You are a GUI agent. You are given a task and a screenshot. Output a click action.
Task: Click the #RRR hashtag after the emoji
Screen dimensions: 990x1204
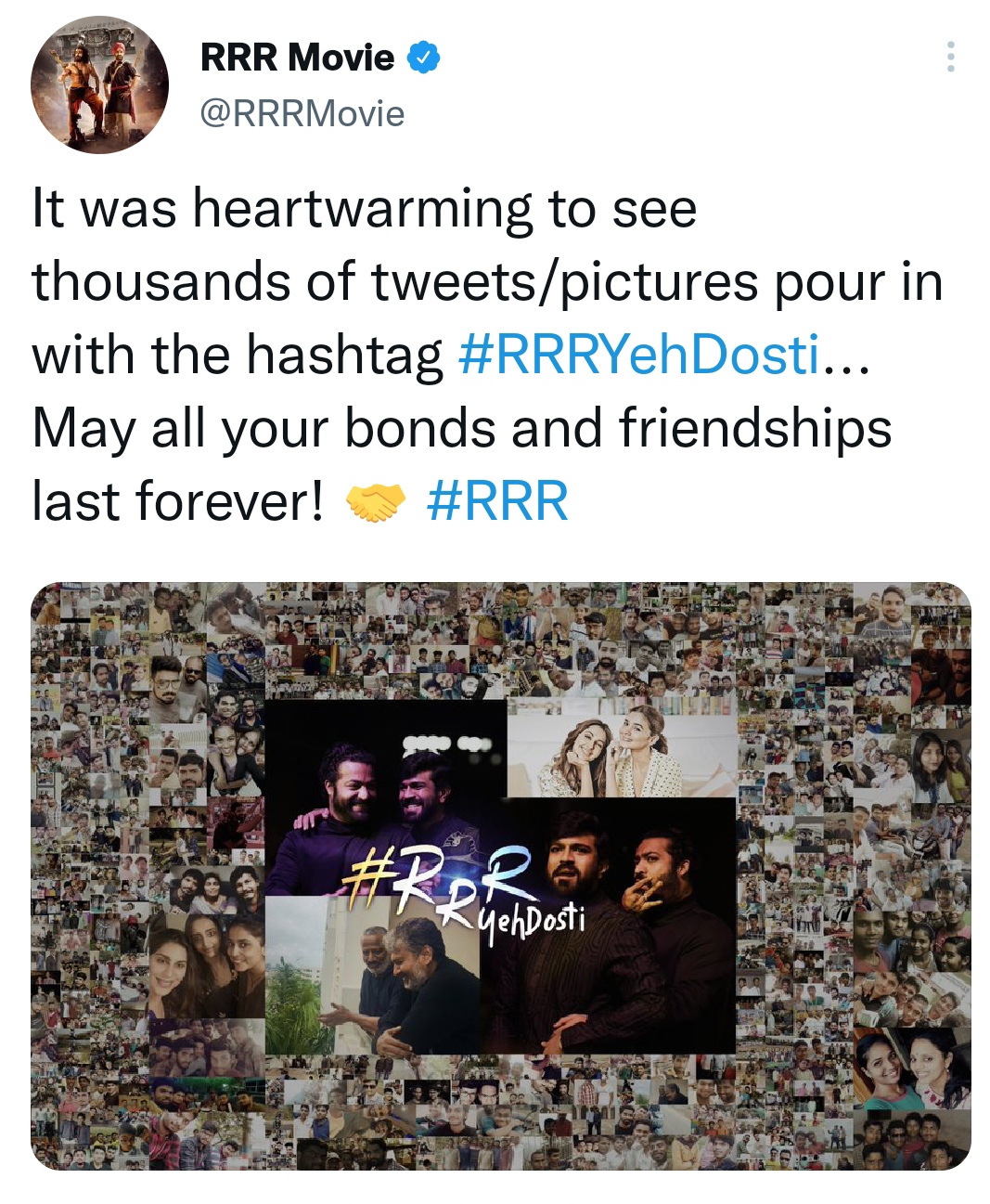coord(497,502)
